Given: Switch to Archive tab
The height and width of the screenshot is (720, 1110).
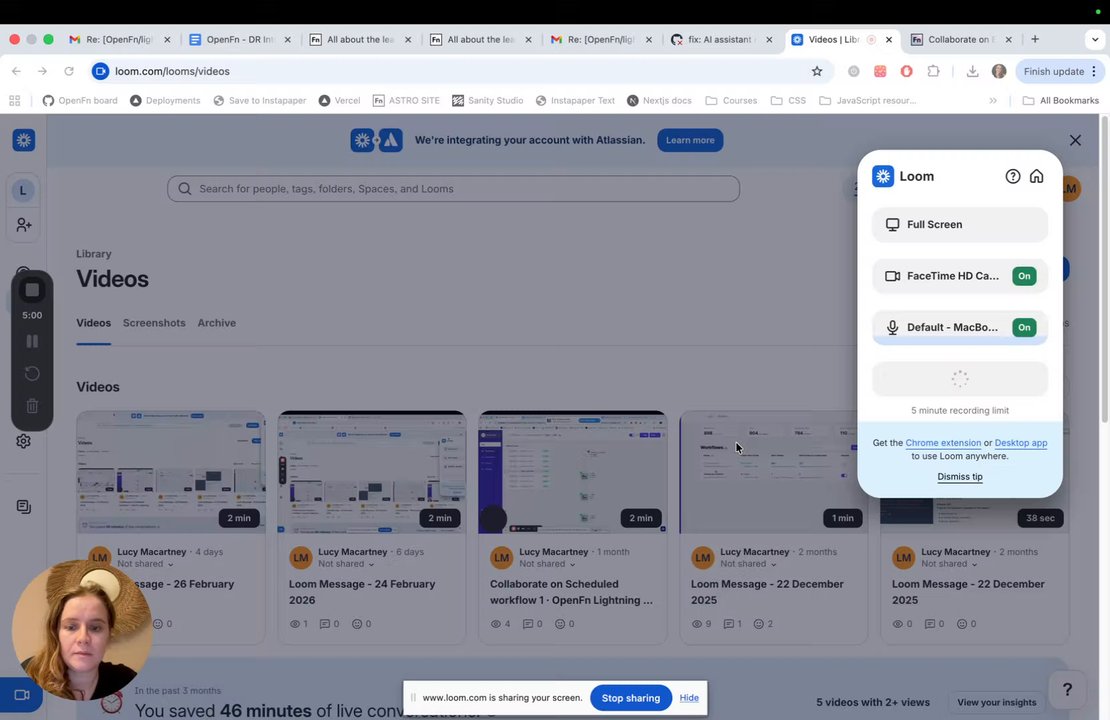Looking at the screenshot, I should 217,323.
